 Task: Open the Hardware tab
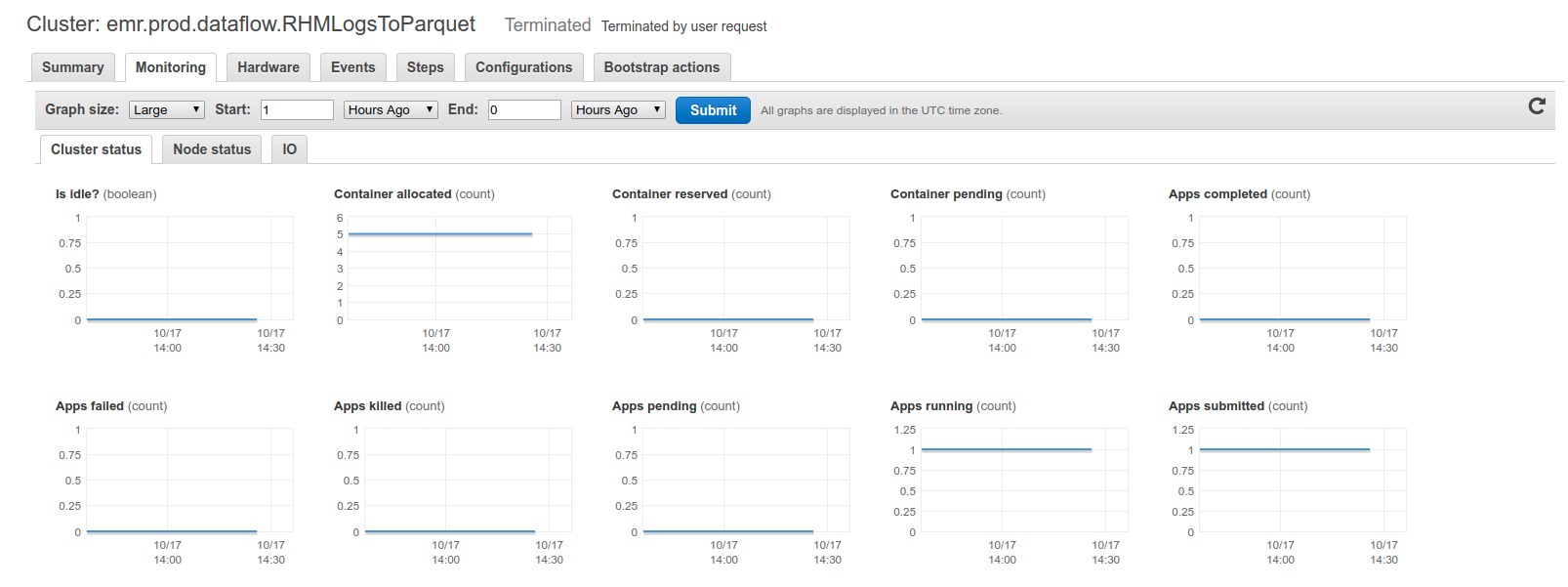(268, 67)
